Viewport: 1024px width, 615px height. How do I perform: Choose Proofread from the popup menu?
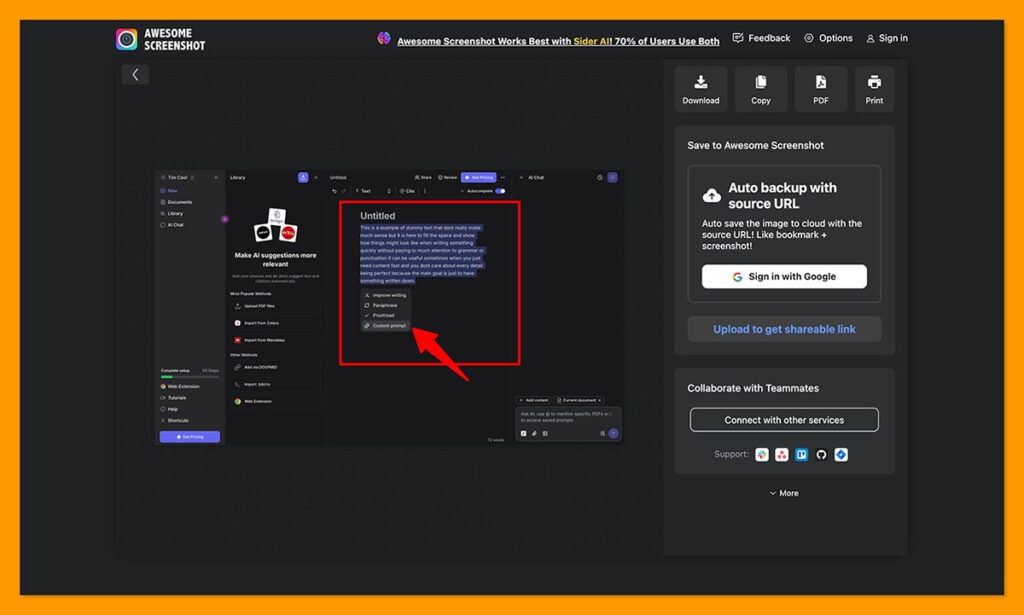(x=385, y=315)
